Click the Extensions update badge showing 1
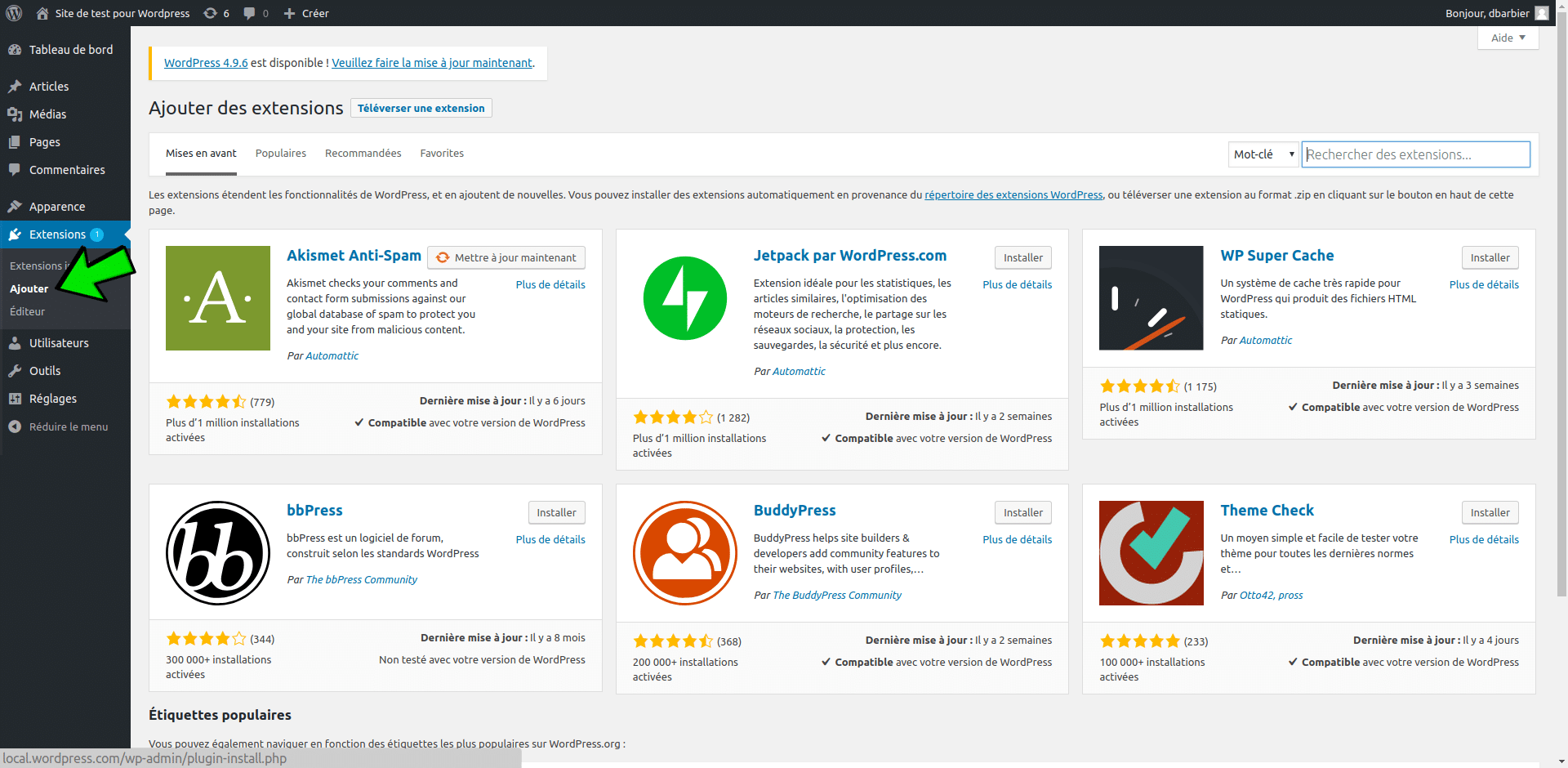1568x768 pixels. click(96, 234)
